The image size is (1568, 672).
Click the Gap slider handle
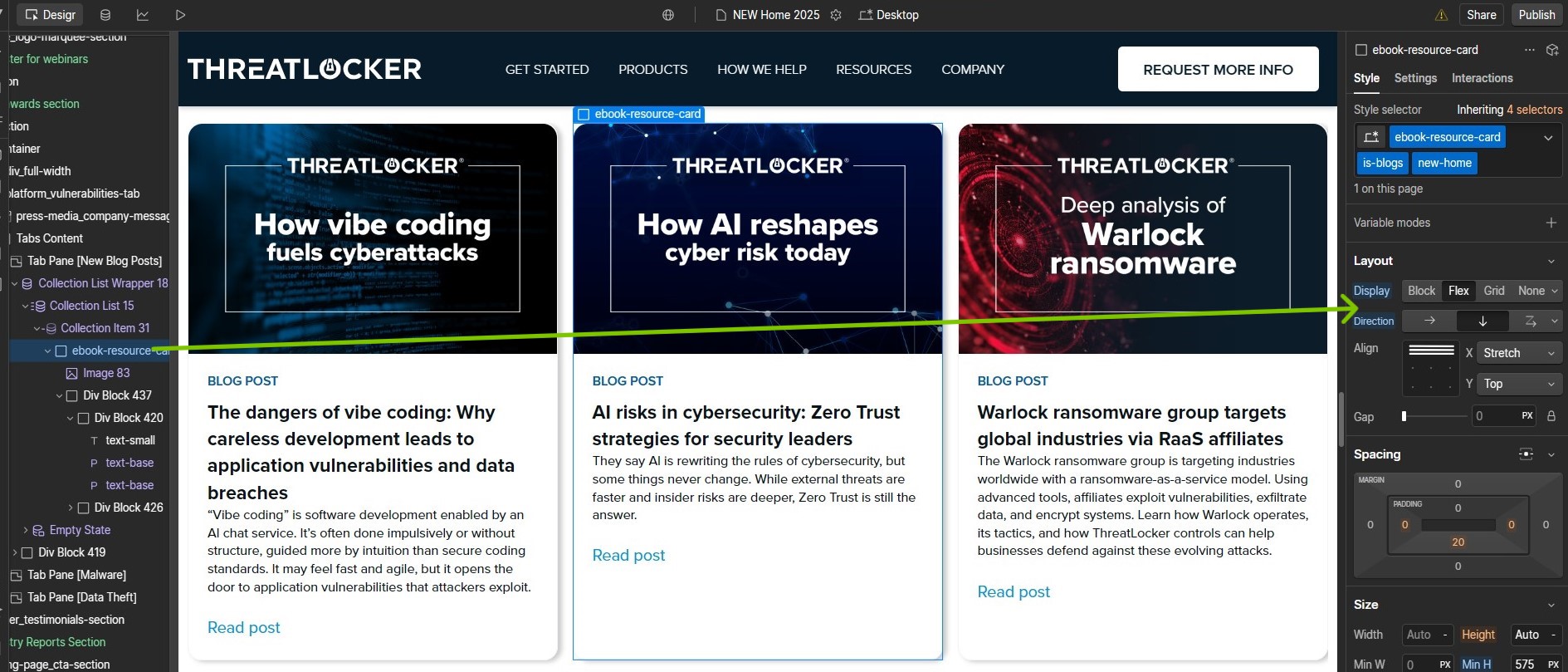click(x=1404, y=416)
